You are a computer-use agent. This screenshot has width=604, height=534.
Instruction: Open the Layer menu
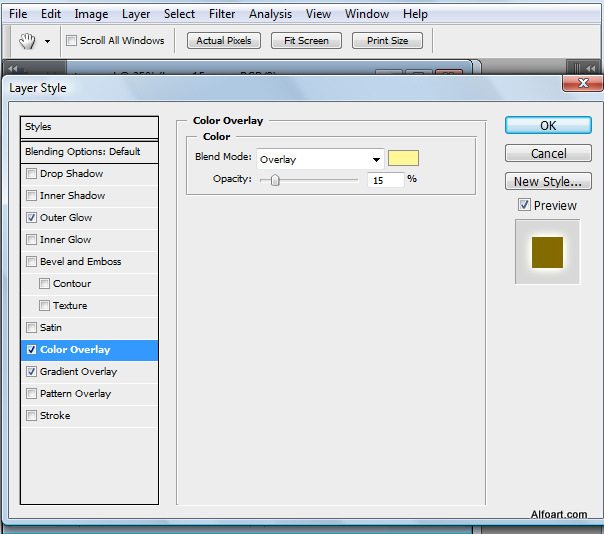[x=136, y=14]
